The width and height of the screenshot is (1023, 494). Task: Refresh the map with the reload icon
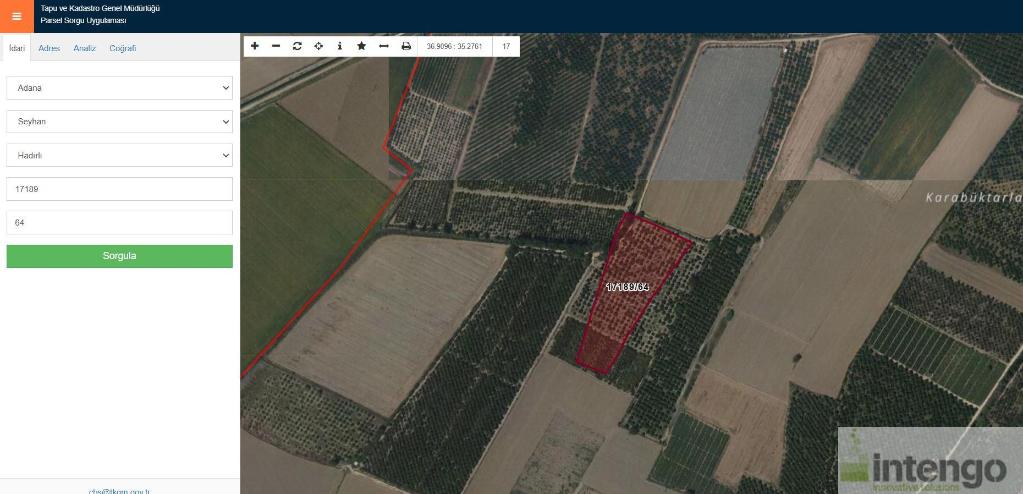coord(297,46)
